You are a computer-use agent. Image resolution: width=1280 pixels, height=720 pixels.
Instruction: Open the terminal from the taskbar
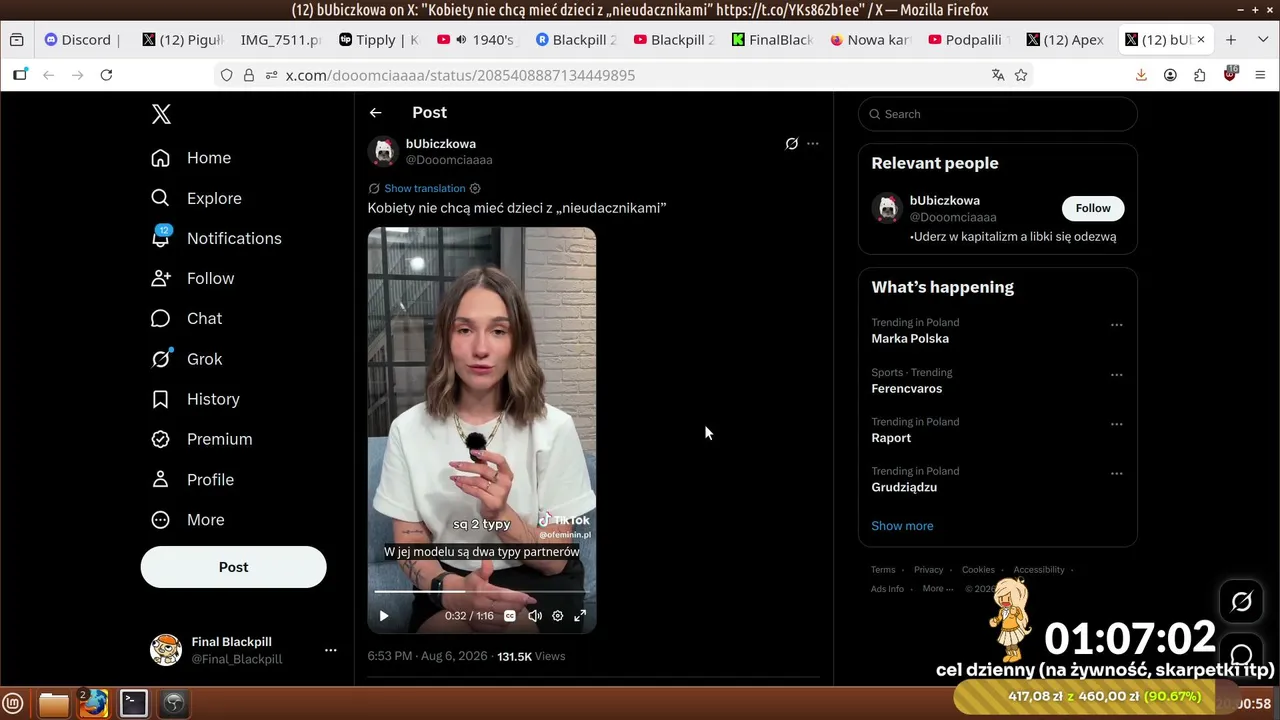tap(134, 703)
